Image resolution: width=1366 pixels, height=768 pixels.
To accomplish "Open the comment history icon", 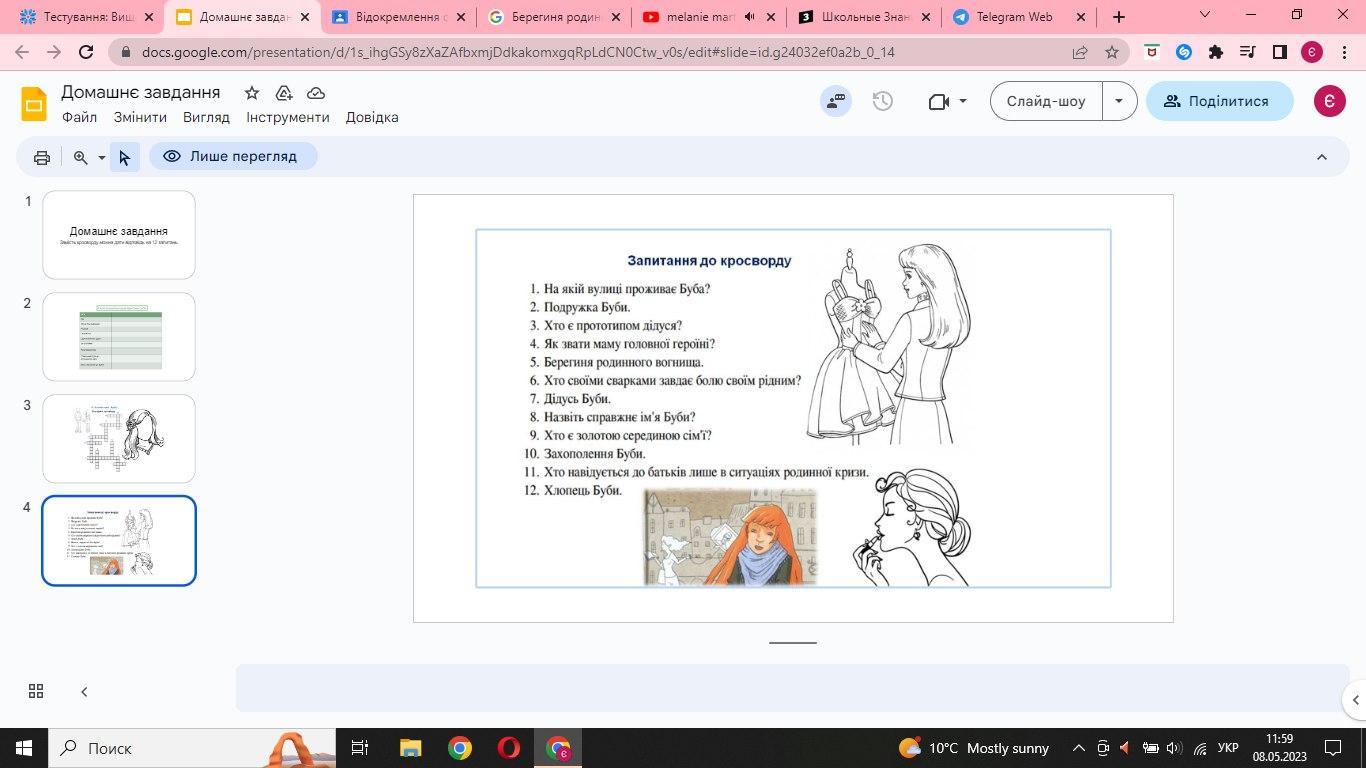I will pos(836,101).
